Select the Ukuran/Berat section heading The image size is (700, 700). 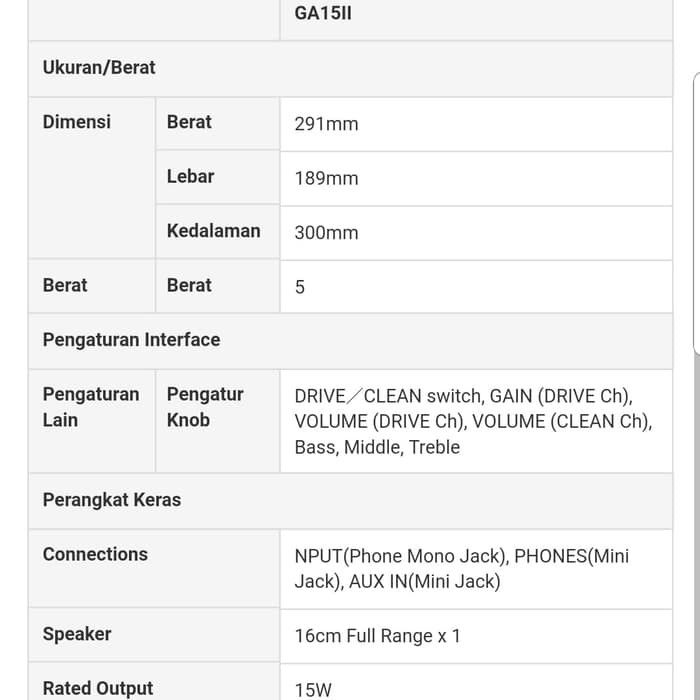click(99, 68)
